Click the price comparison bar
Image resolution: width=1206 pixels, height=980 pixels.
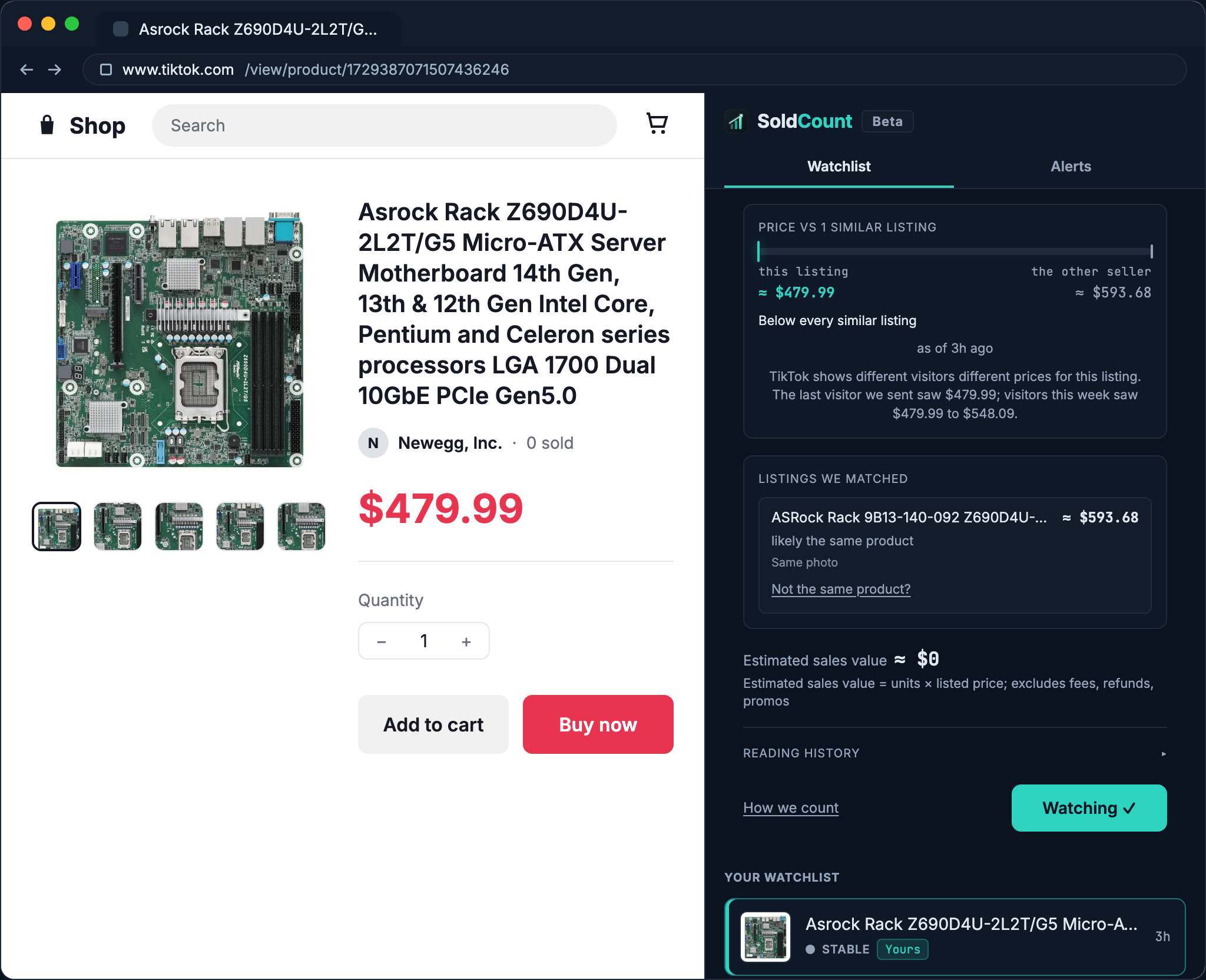point(955,251)
